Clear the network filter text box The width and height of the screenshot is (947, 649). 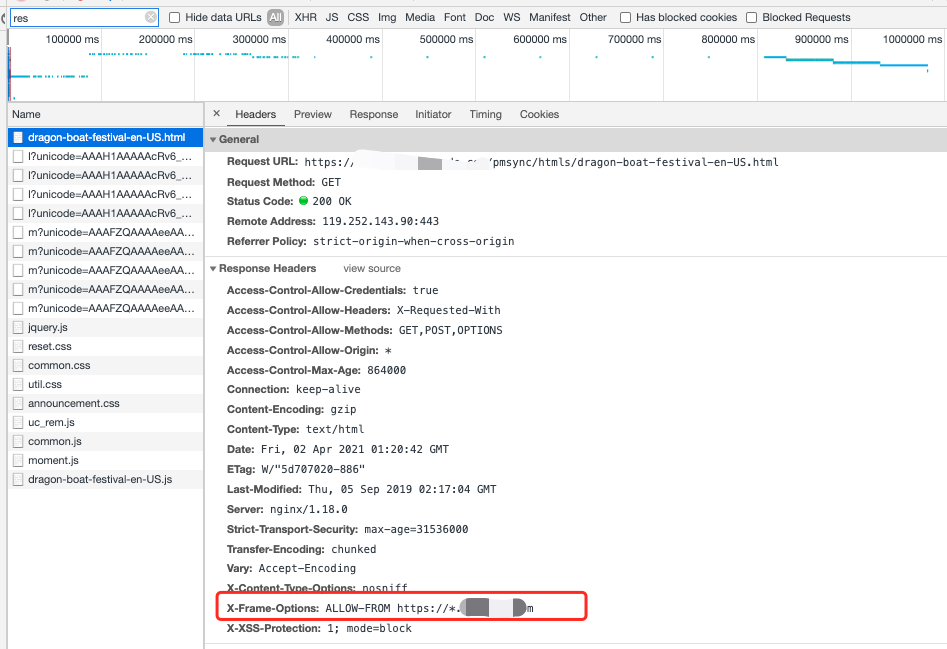[x=151, y=18]
